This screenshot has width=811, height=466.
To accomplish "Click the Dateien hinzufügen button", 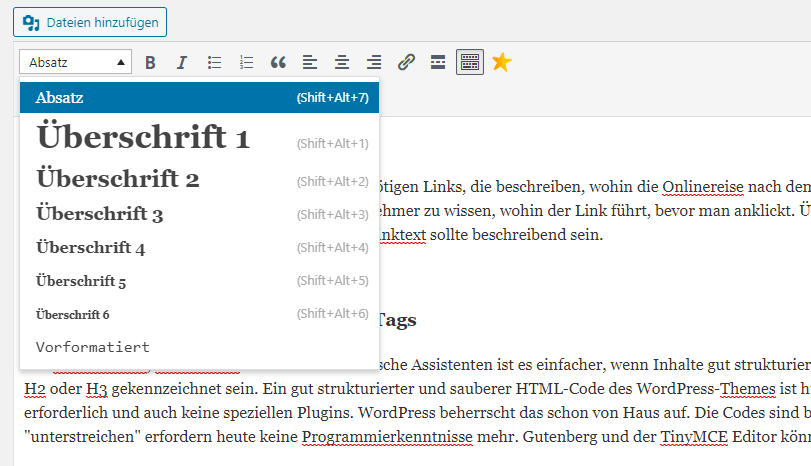I will [90, 22].
